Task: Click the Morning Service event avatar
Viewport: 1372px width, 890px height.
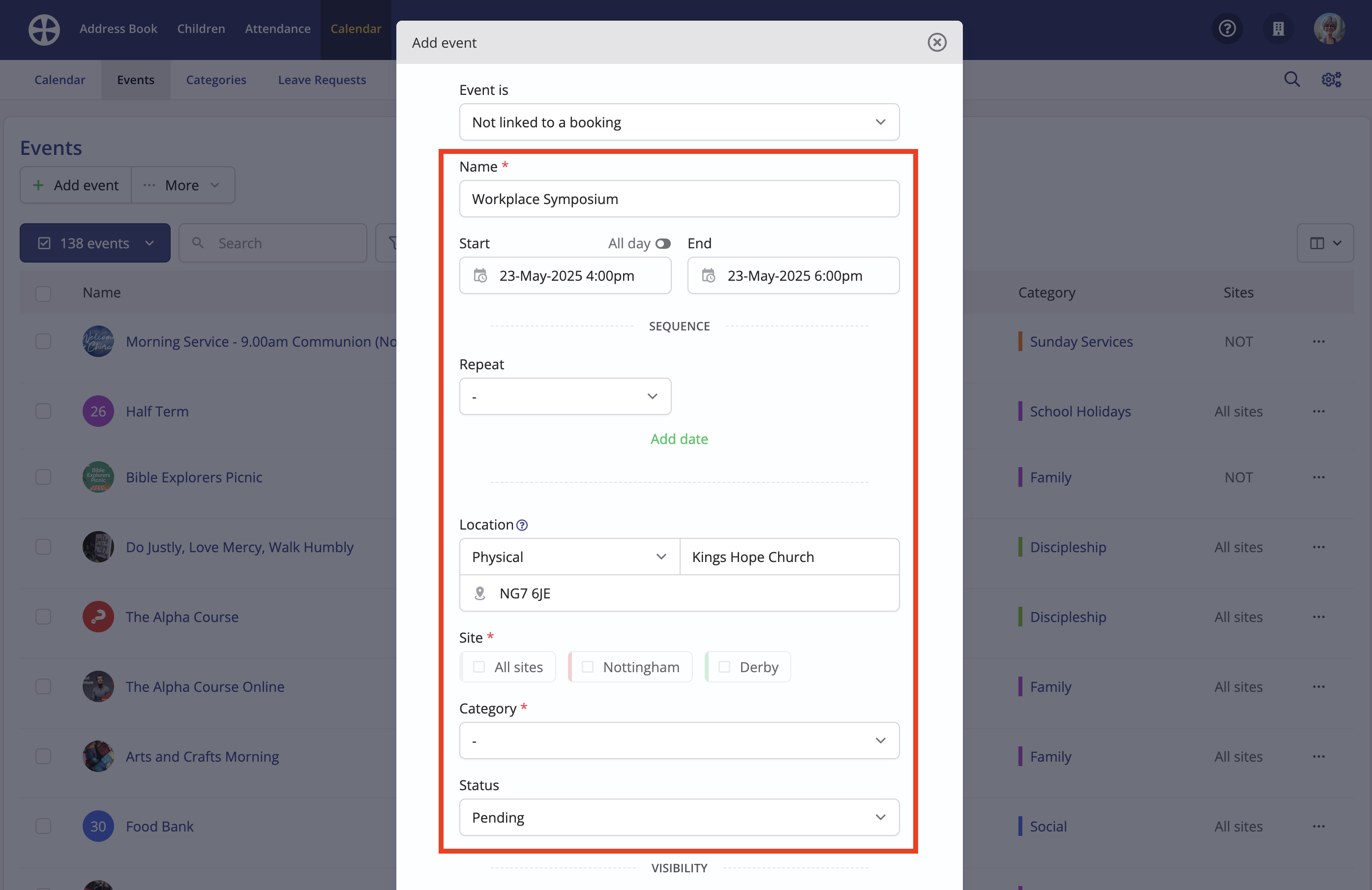Action: 98,341
